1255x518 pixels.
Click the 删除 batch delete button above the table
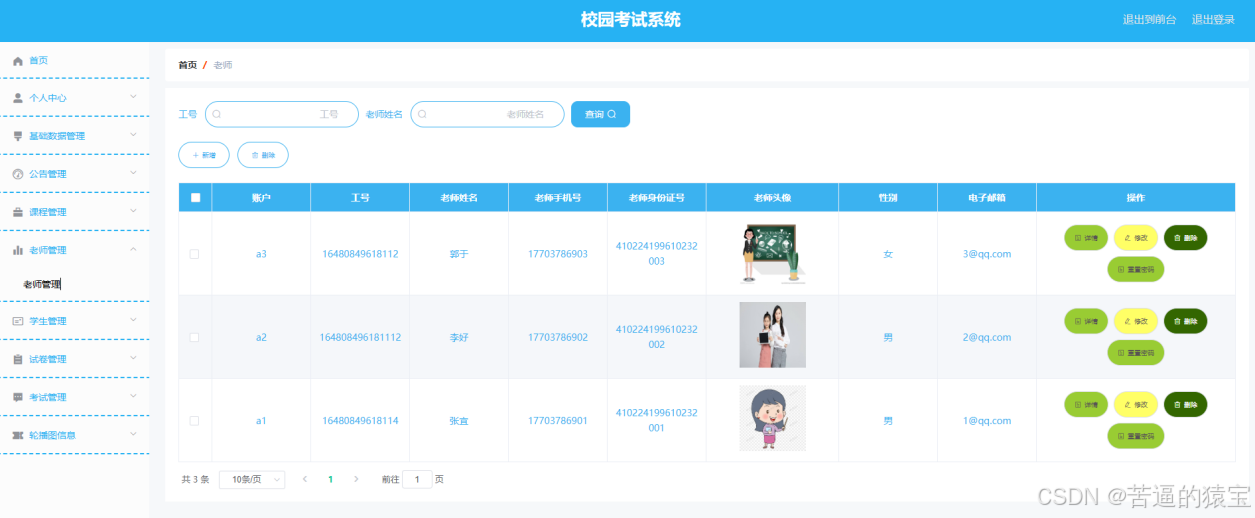click(263, 155)
